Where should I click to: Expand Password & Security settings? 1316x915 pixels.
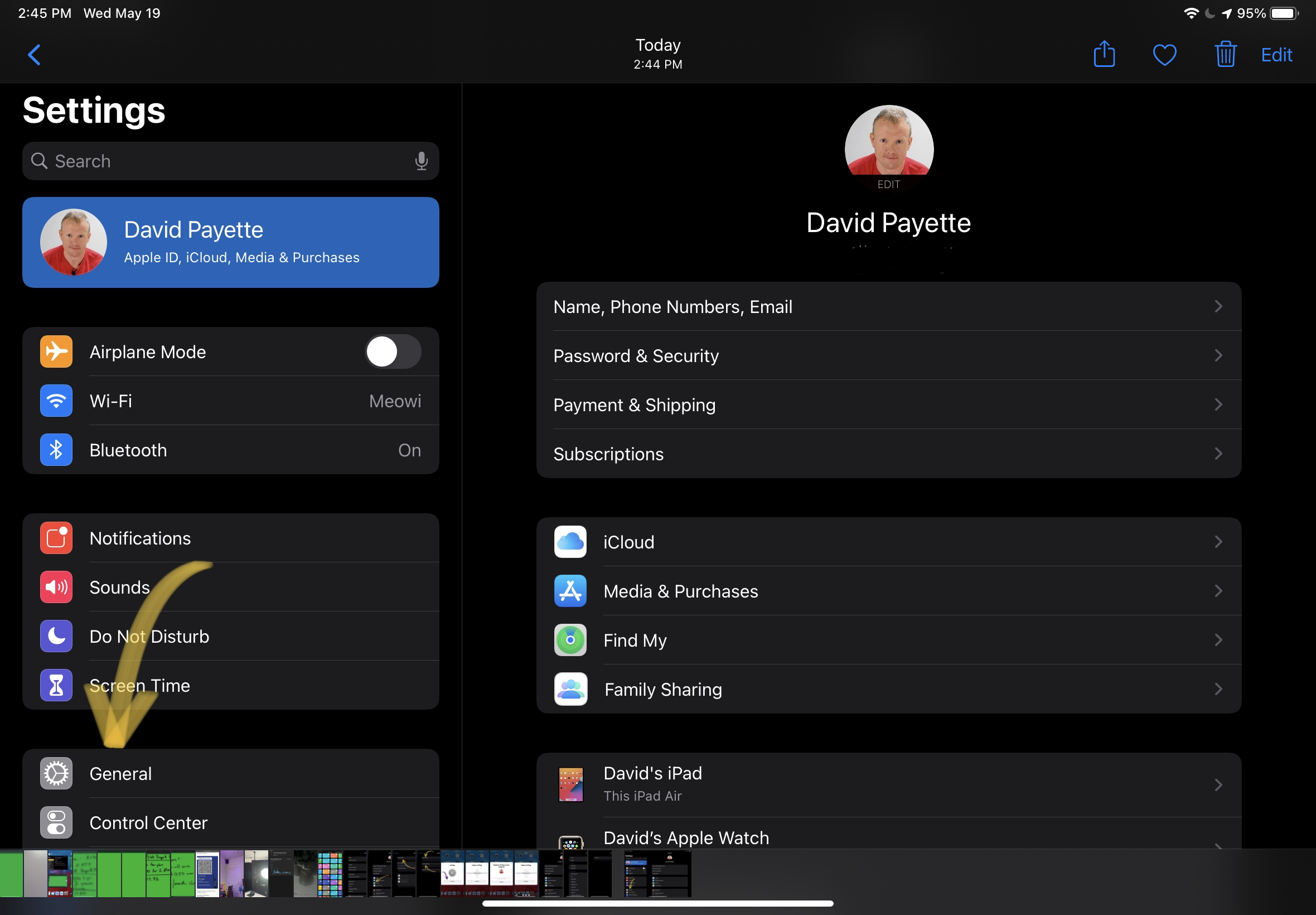tap(887, 356)
